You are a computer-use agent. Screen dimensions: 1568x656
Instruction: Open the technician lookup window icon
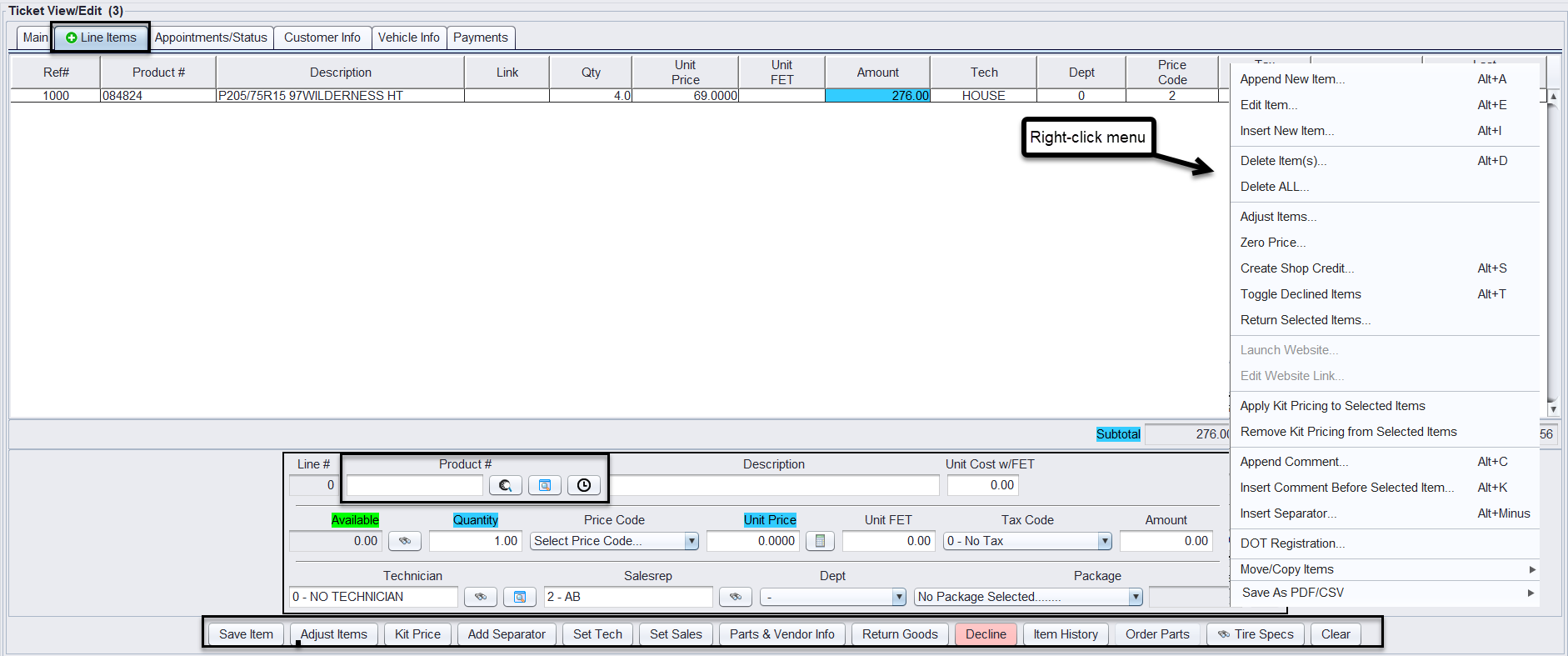click(520, 597)
